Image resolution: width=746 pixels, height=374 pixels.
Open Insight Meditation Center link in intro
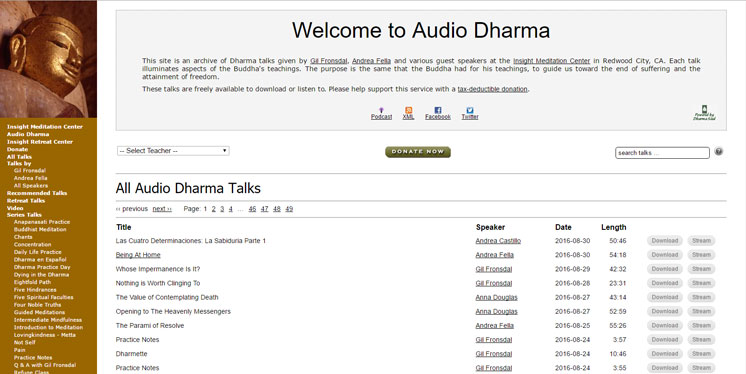pyautogui.click(x=551, y=61)
